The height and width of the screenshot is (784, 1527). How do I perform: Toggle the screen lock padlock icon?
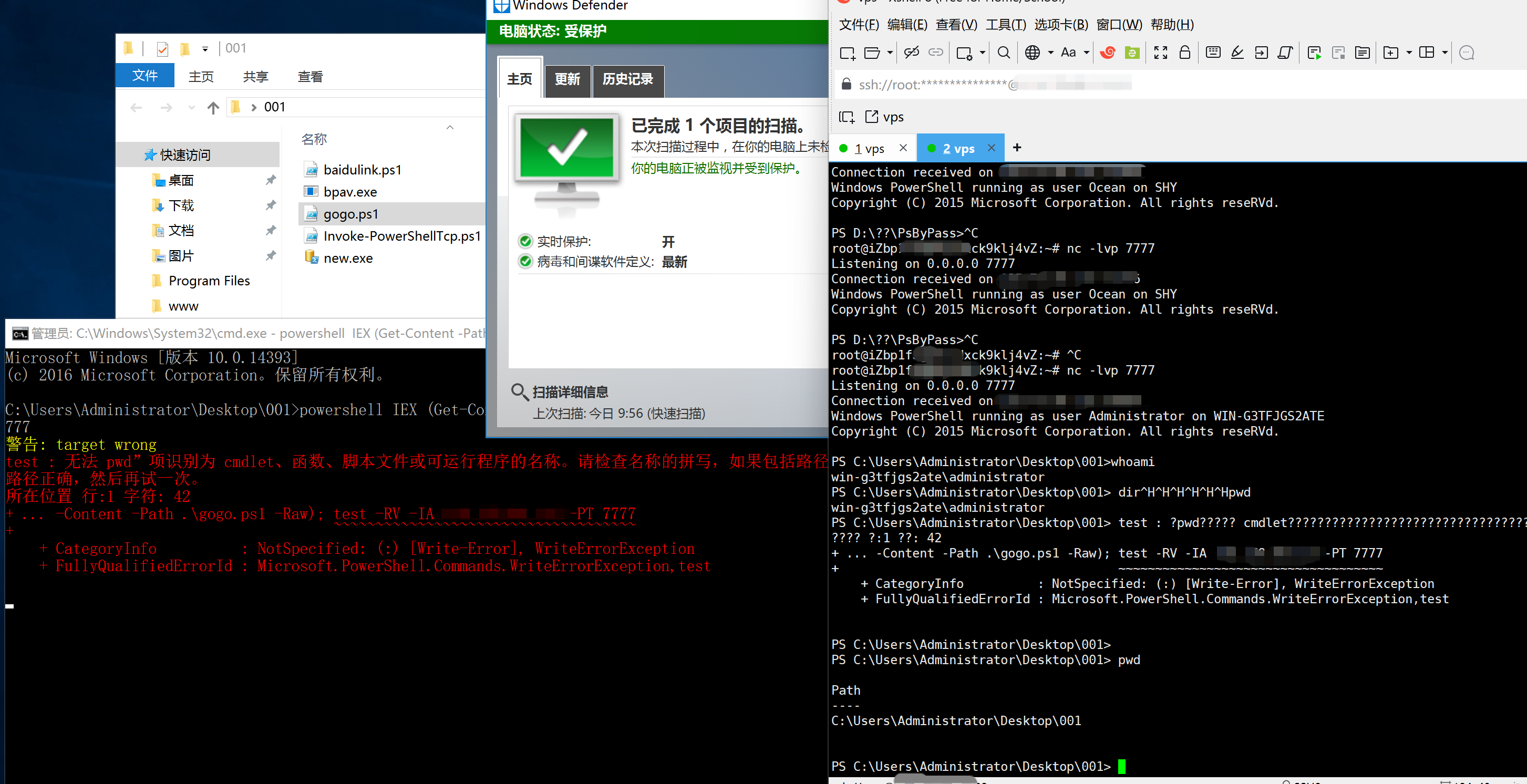coord(1184,53)
